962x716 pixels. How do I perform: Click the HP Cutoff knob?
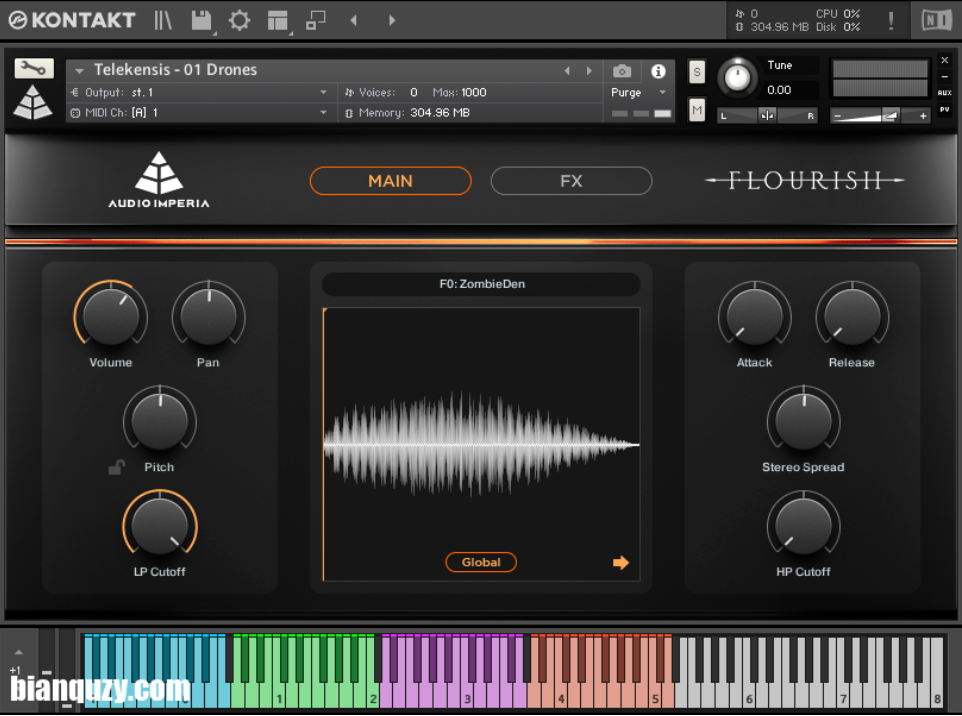[x=803, y=525]
